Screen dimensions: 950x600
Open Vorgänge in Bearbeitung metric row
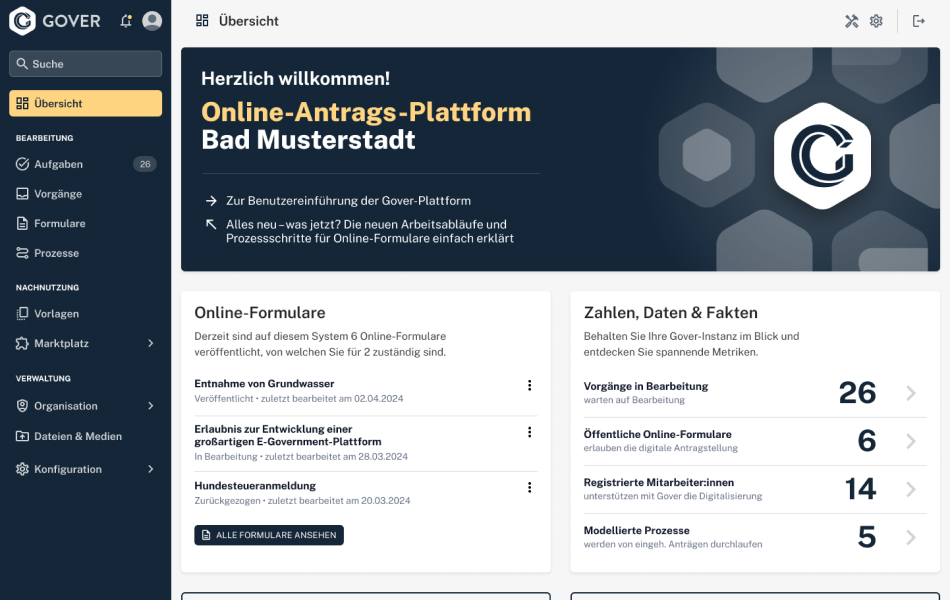tap(750, 393)
